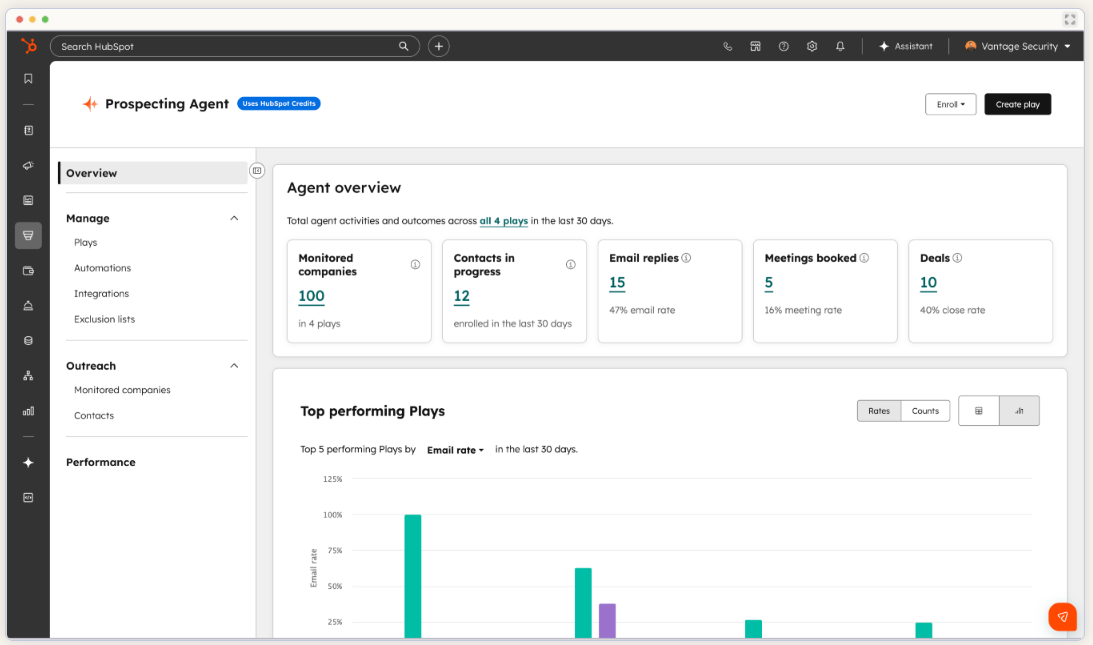Image resolution: width=1093 pixels, height=645 pixels.
Task: Open Bookmarks in the left rail
Action: click(29, 79)
